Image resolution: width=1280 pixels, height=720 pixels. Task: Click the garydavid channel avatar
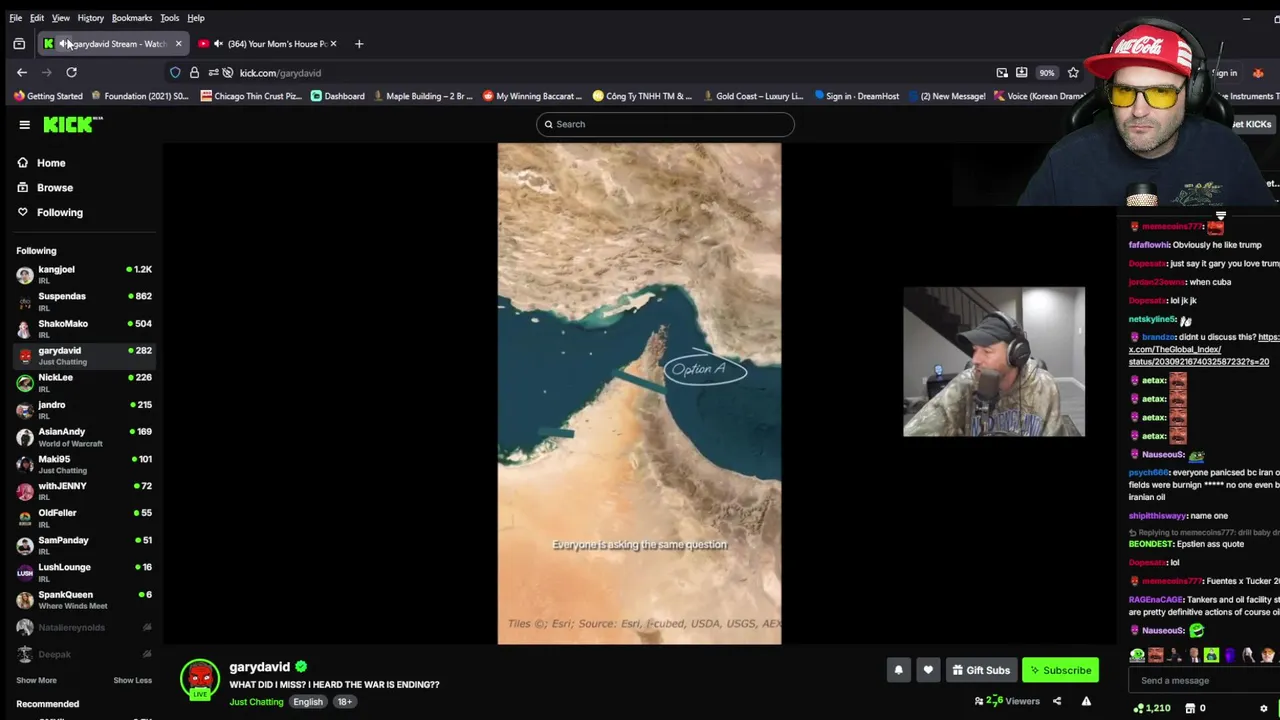[x=200, y=678]
